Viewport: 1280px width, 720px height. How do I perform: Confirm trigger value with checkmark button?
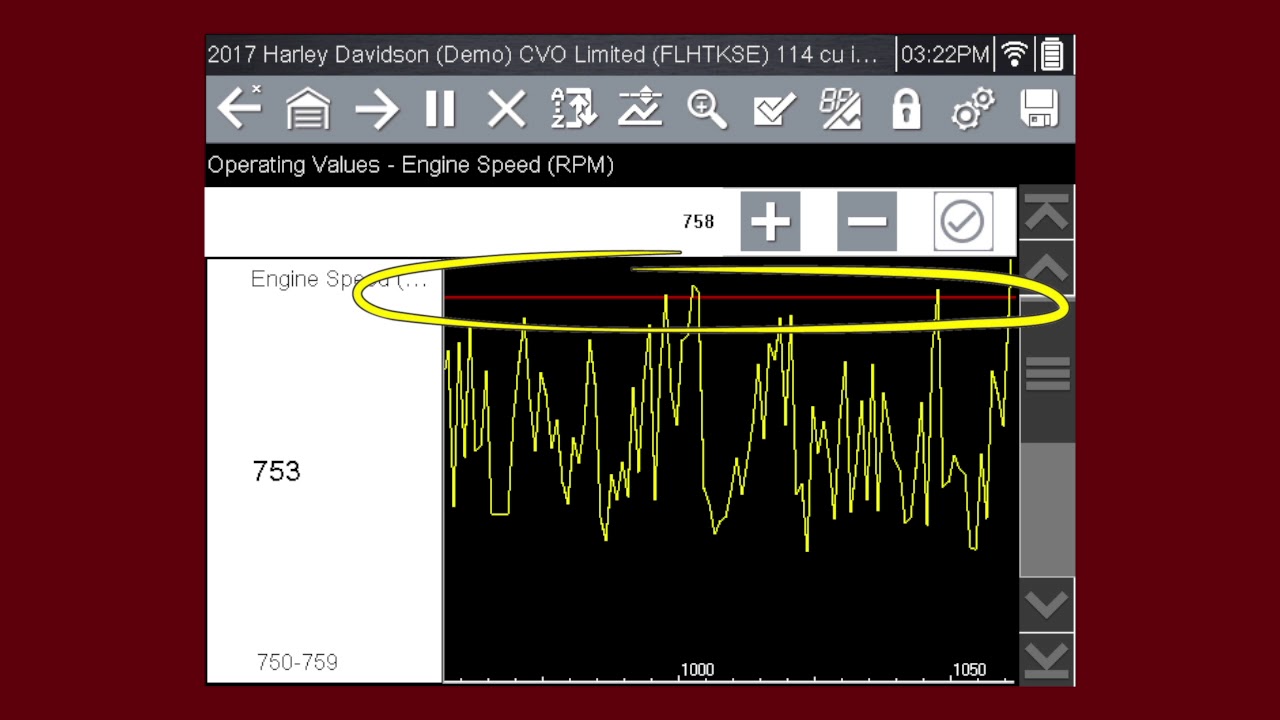coord(962,222)
